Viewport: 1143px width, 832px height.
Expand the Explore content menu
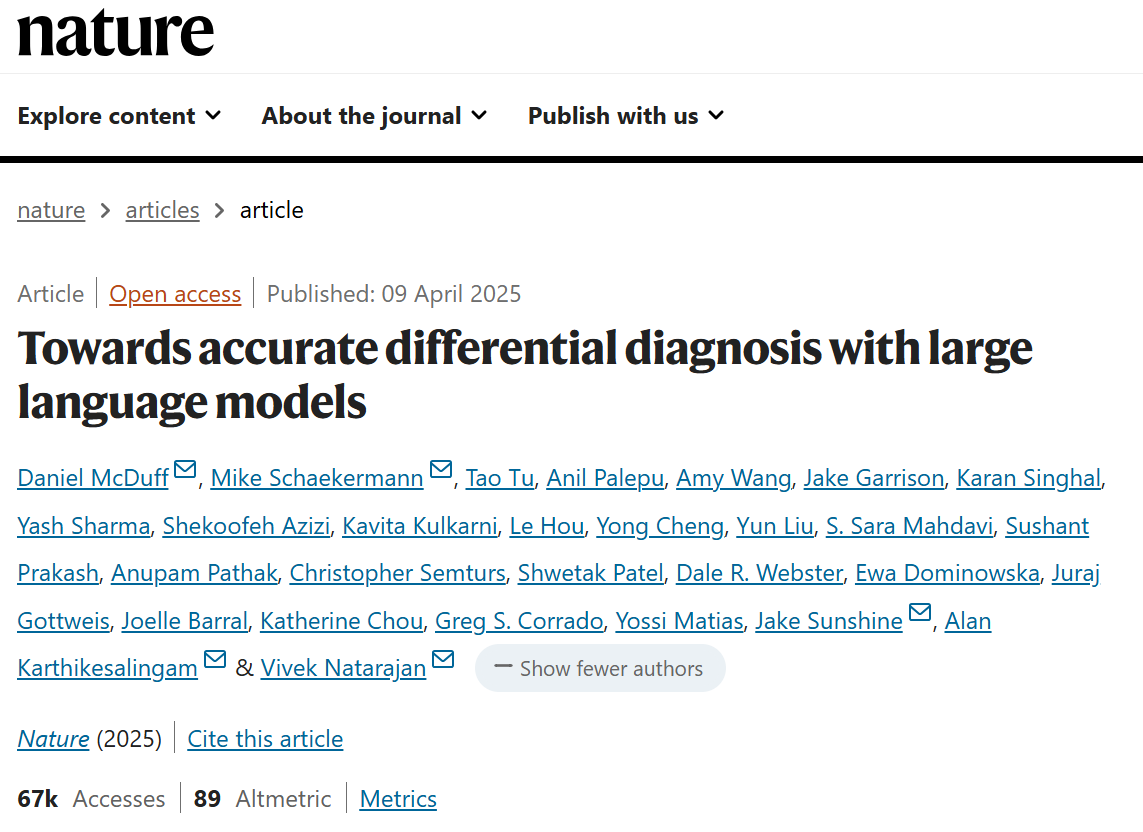tap(119, 116)
